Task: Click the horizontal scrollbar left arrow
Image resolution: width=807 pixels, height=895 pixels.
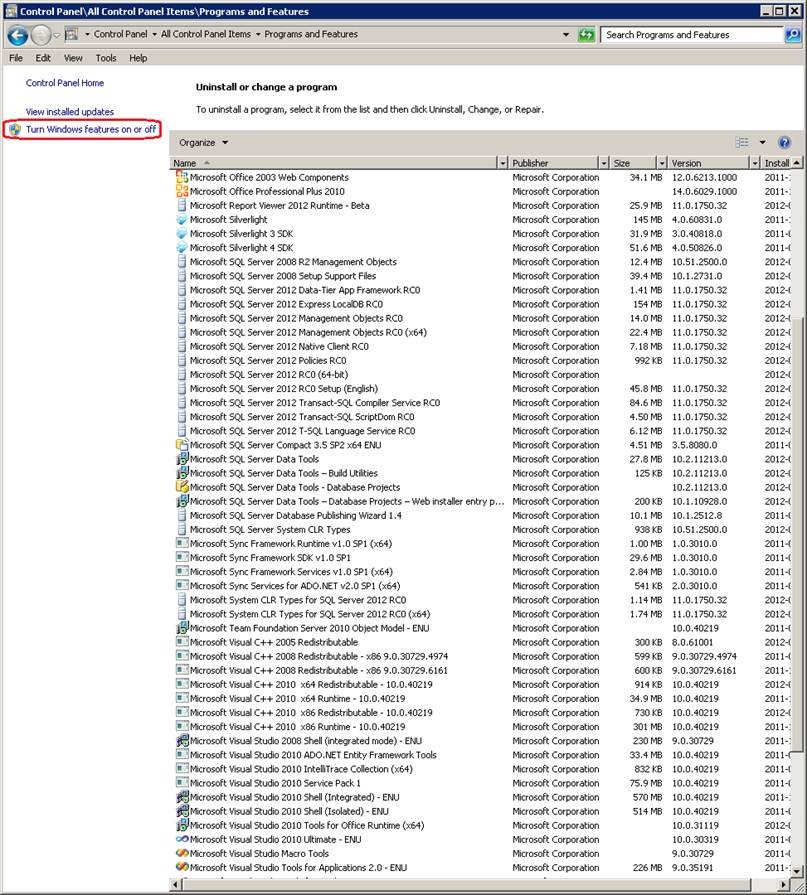Action: (x=176, y=884)
